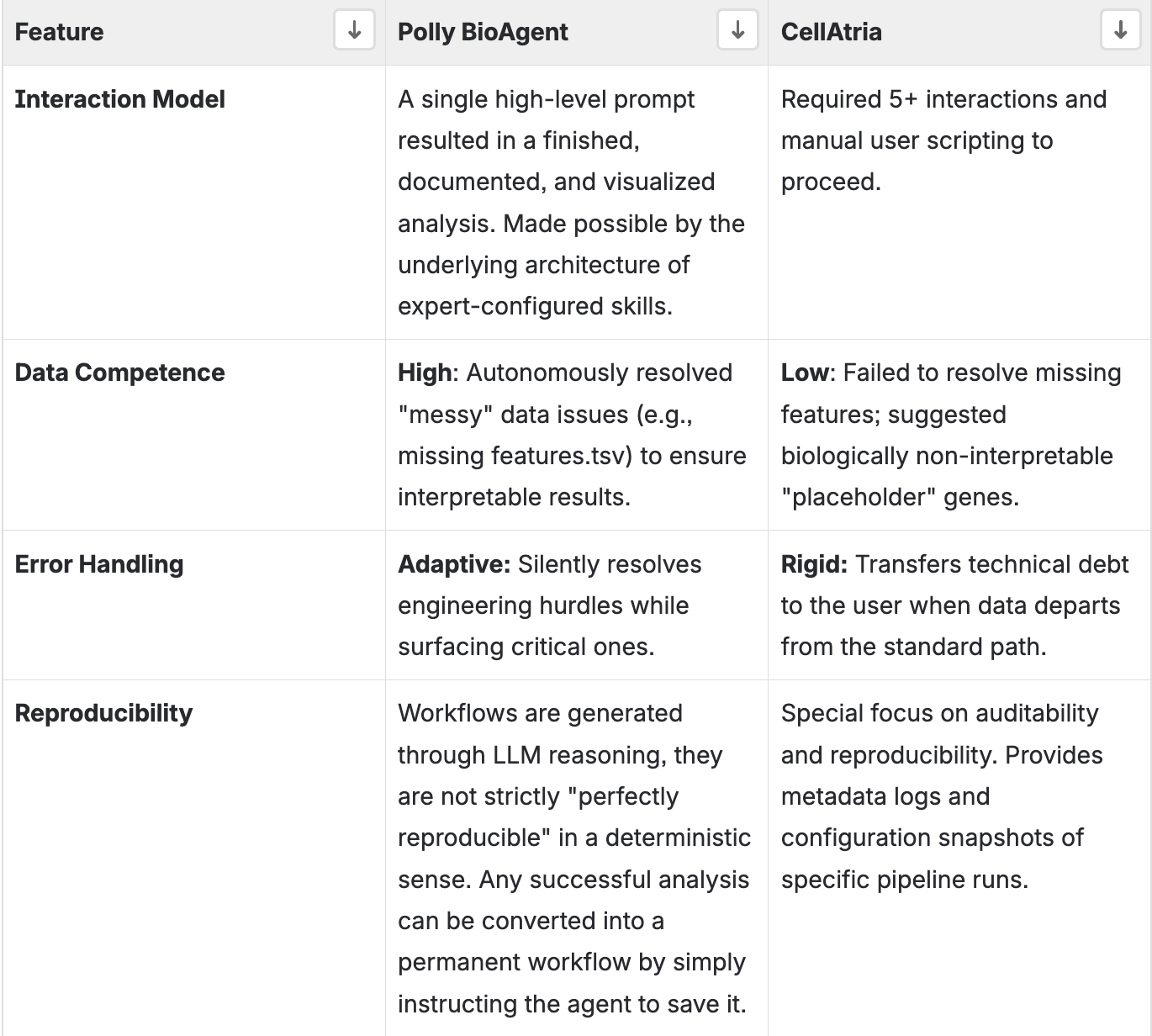Image resolution: width=1152 pixels, height=1036 pixels.
Task: Sort the table by Polly BioAgent column
Action: pos(737,31)
